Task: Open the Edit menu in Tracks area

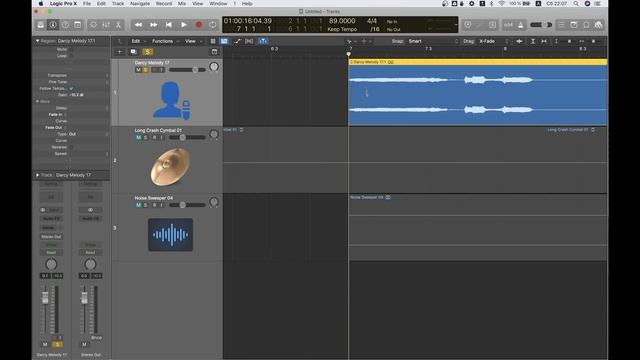Action: coord(138,41)
